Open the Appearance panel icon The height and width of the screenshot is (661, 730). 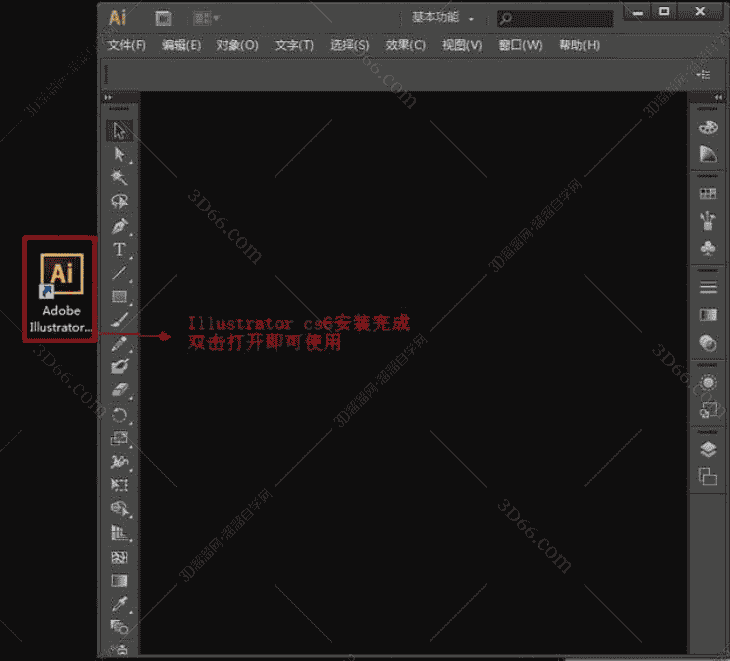708,383
